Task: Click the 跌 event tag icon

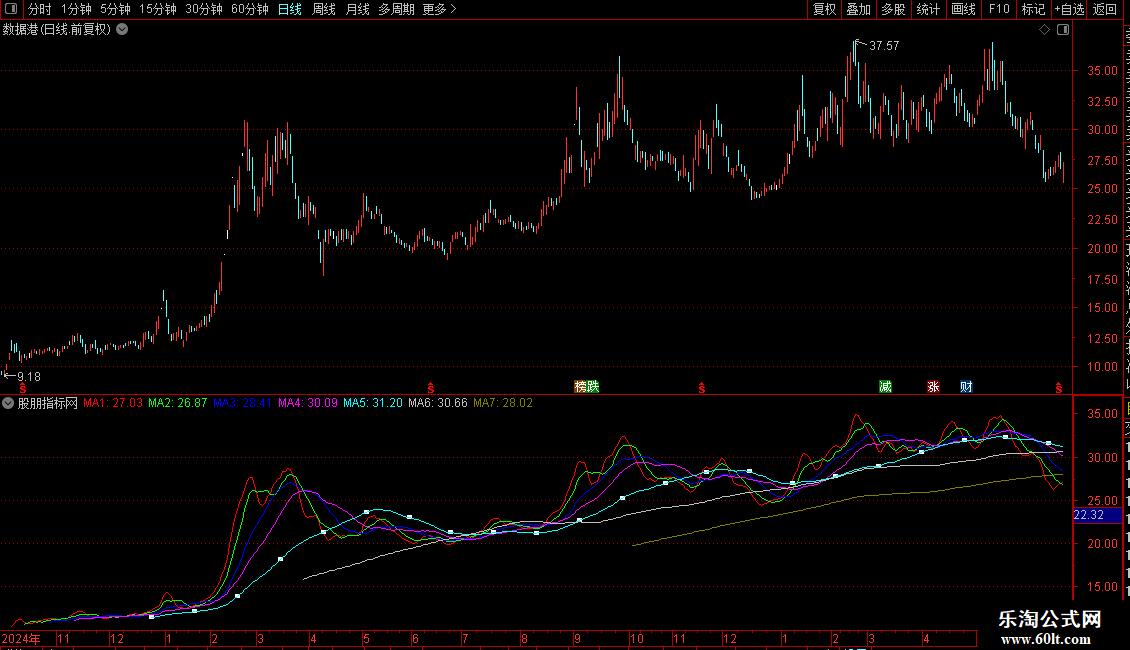Action: pos(593,387)
